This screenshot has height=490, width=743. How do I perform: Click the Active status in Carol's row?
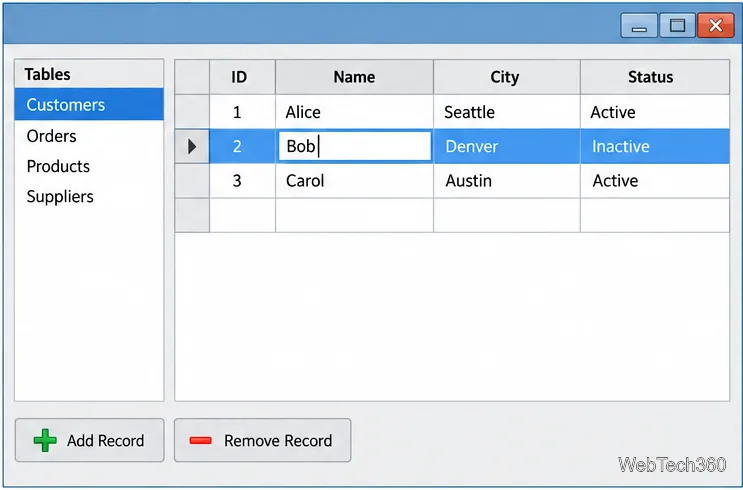[x=655, y=181]
